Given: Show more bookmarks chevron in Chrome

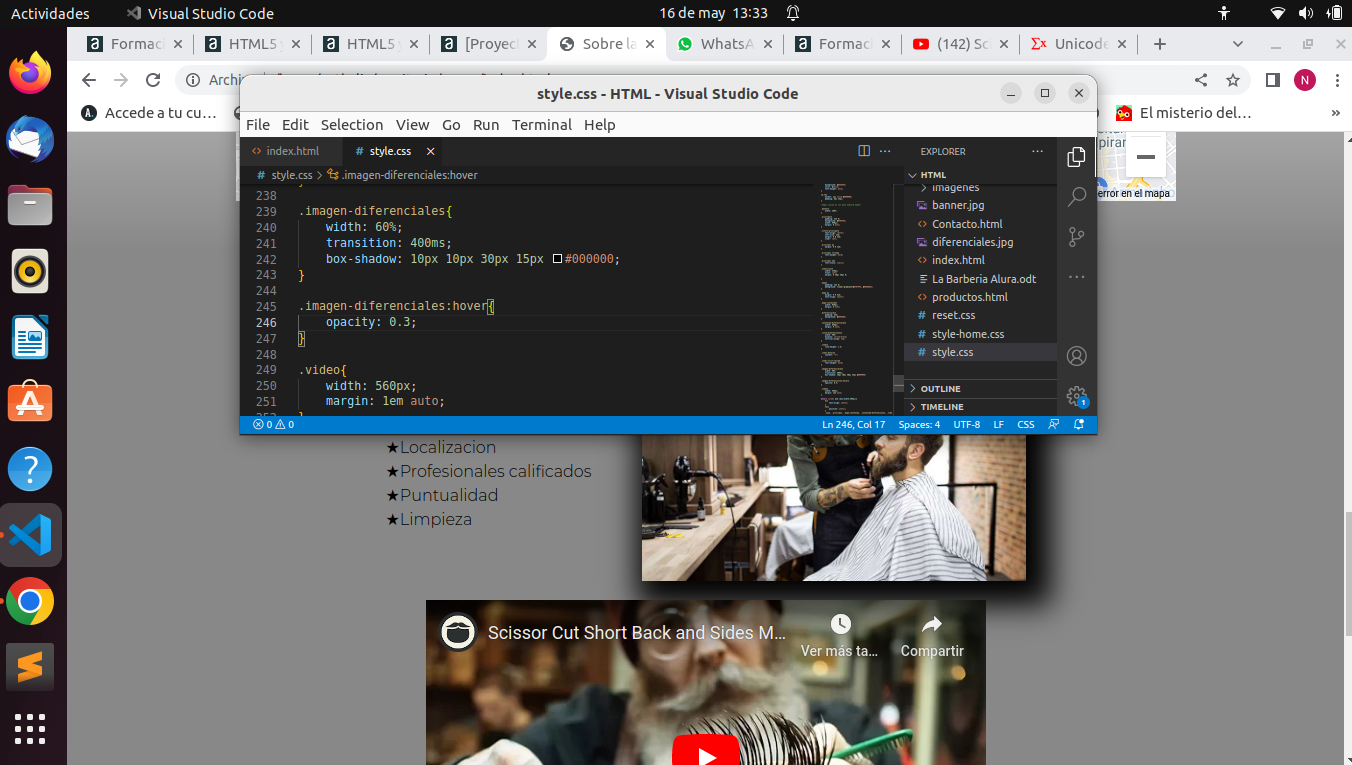Looking at the screenshot, I should [1336, 113].
